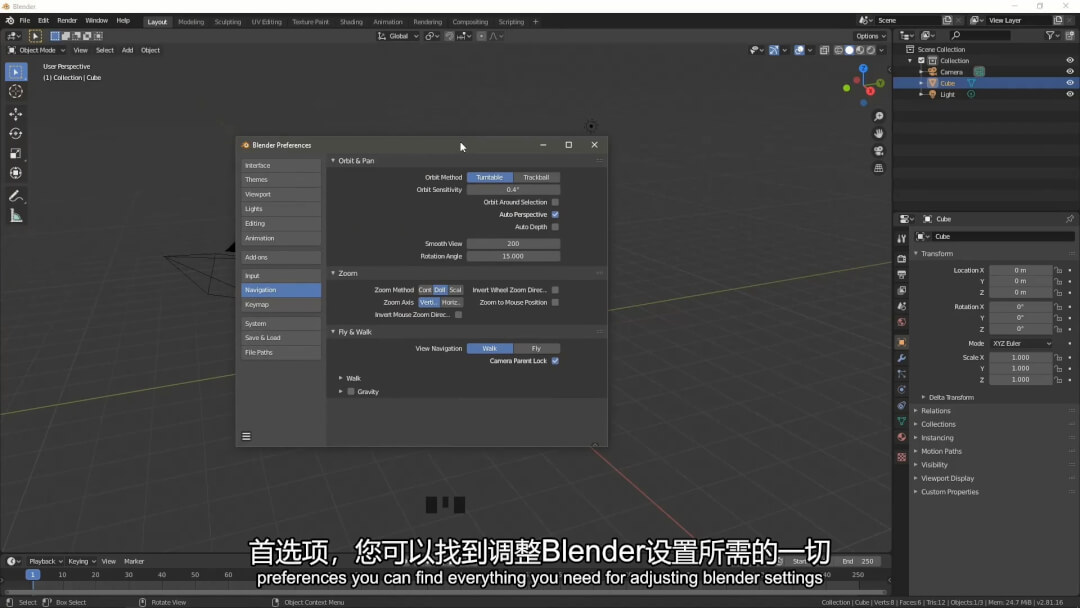Adjust the Rotation Angle slider

[513, 256]
